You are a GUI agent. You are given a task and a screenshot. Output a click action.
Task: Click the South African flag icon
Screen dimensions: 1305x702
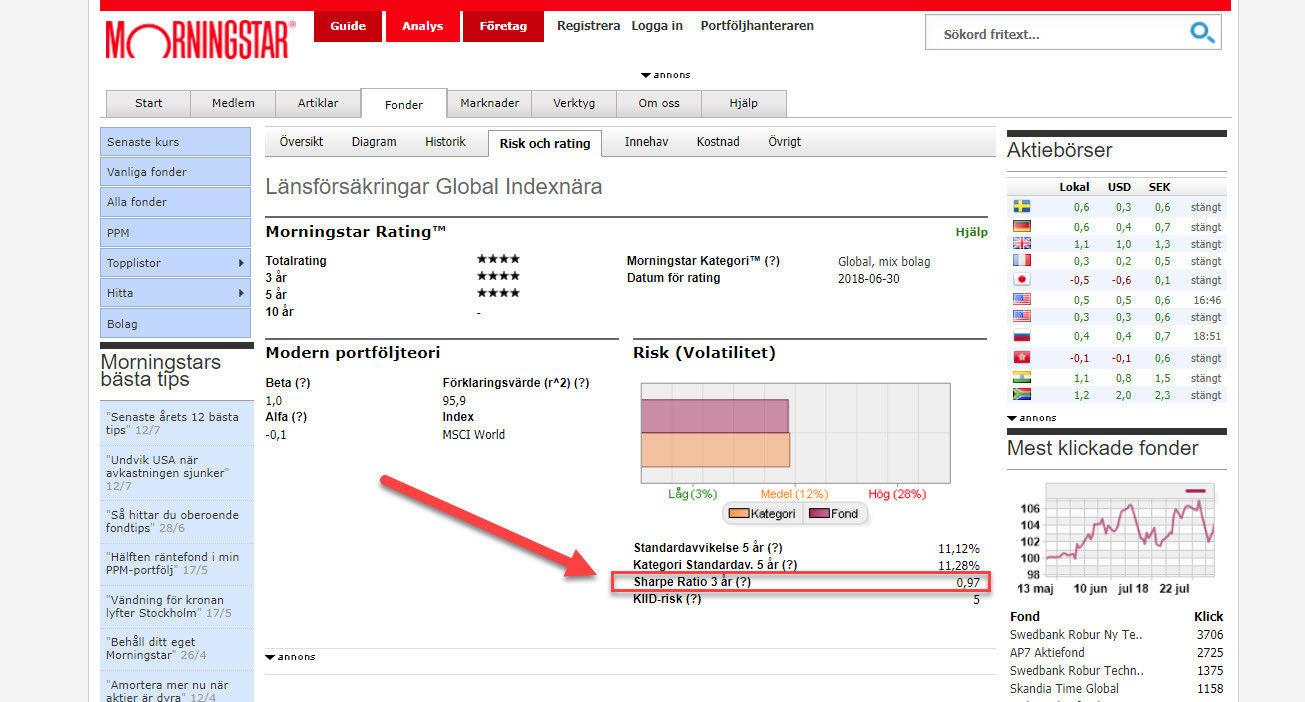pyautogui.click(x=1022, y=394)
